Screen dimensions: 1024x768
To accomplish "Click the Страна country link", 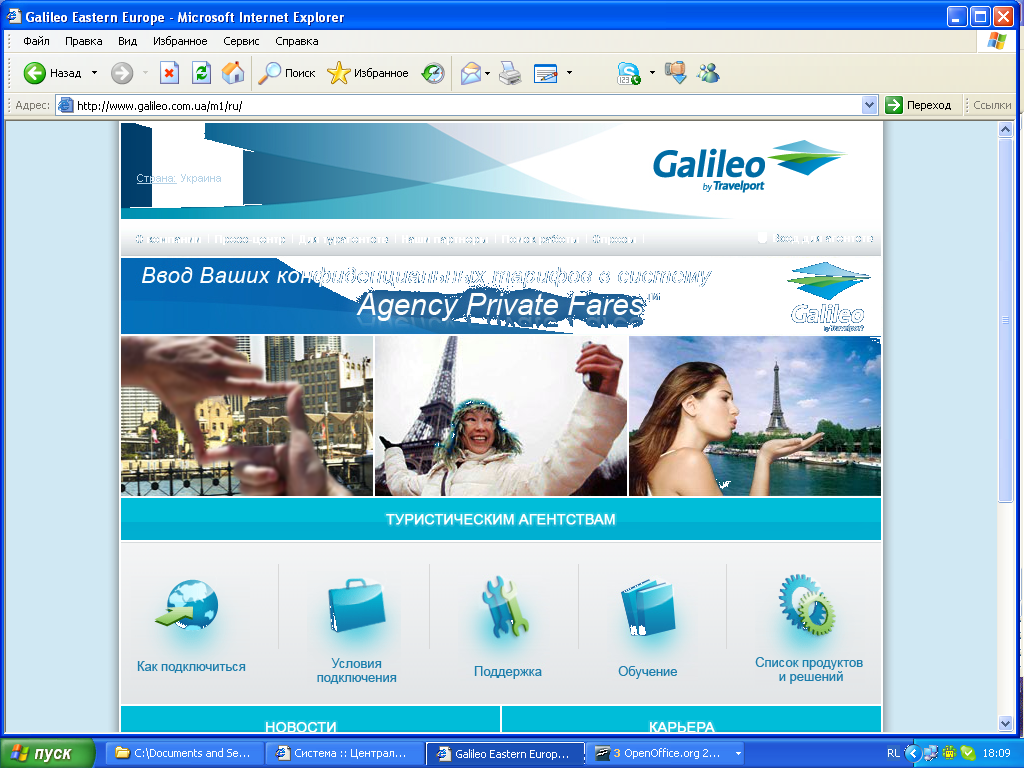I will 156,178.
